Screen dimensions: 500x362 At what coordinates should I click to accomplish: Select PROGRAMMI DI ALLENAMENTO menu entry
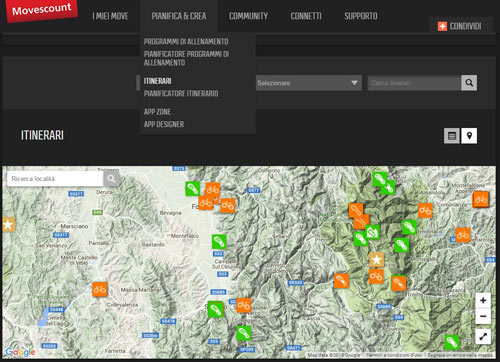pos(186,42)
